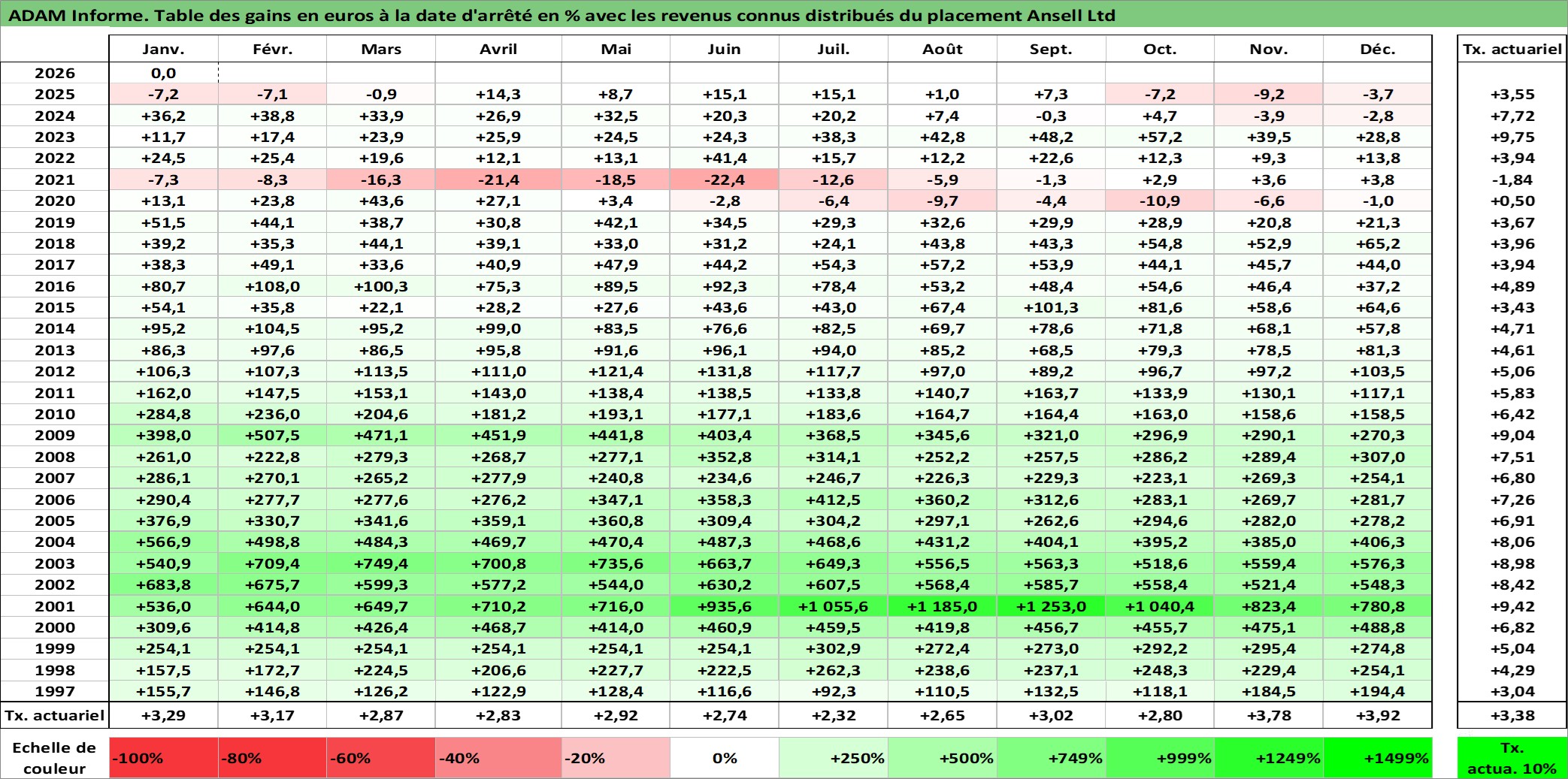Select the +108,0 cell in Févr. 2016
Screen dimensions: 1568x779
272,286
